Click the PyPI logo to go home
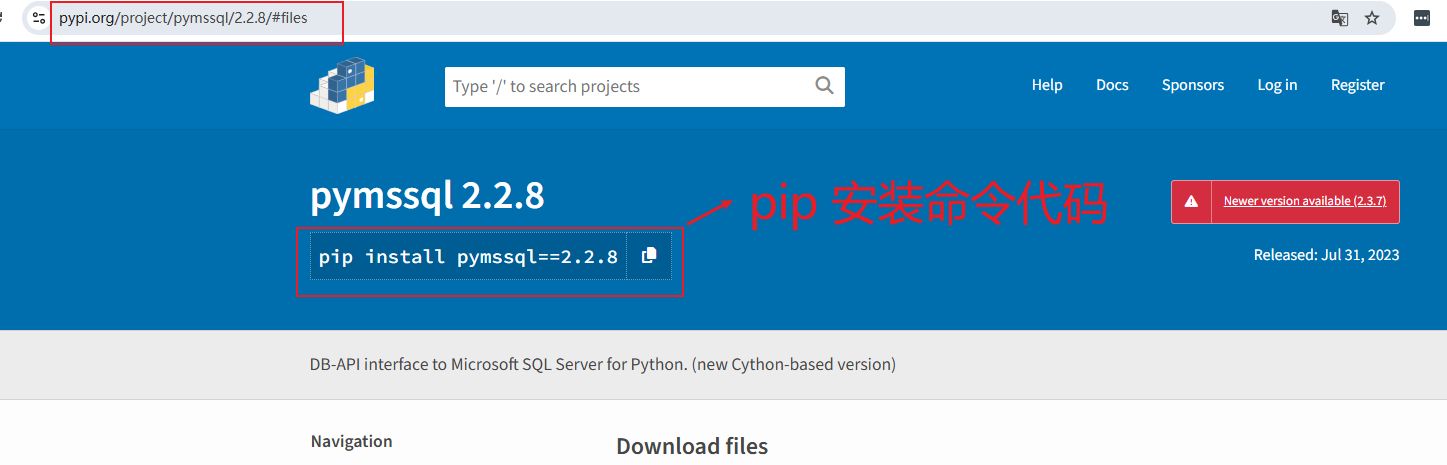Screen dimensions: 1447x465 [342, 84]
